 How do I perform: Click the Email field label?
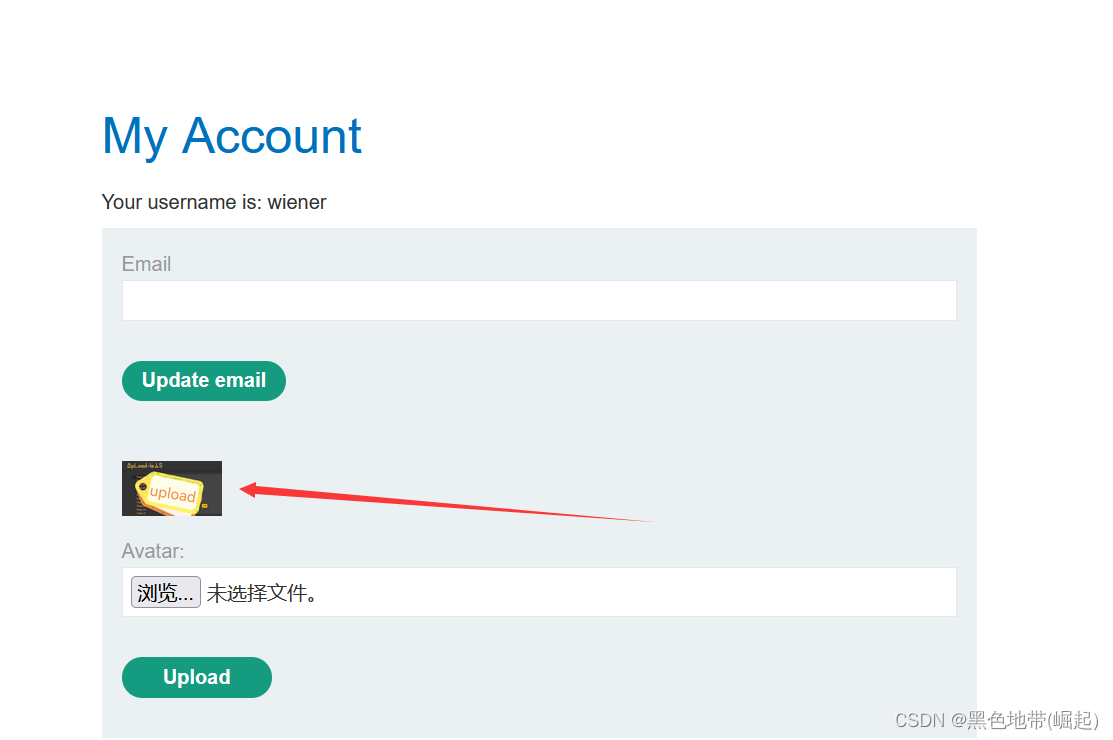[x=146, y=264]
